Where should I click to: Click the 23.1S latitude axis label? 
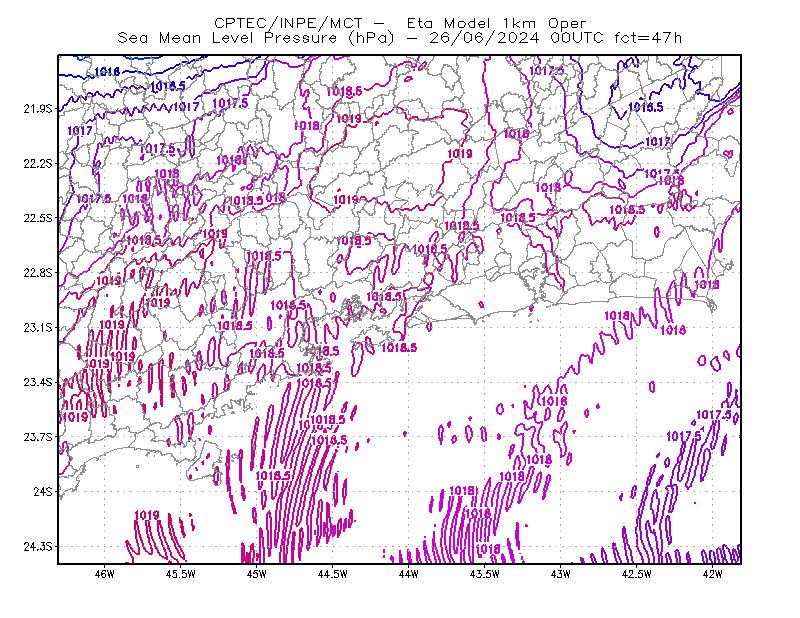(x=38, y=327)
